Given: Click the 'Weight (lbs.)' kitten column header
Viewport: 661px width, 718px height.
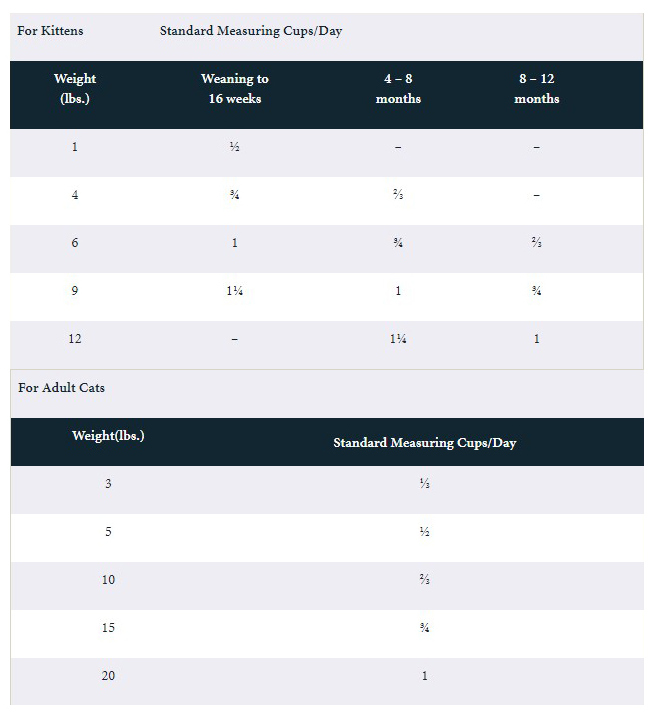Looking at the screenshot, I should point(75,88).
